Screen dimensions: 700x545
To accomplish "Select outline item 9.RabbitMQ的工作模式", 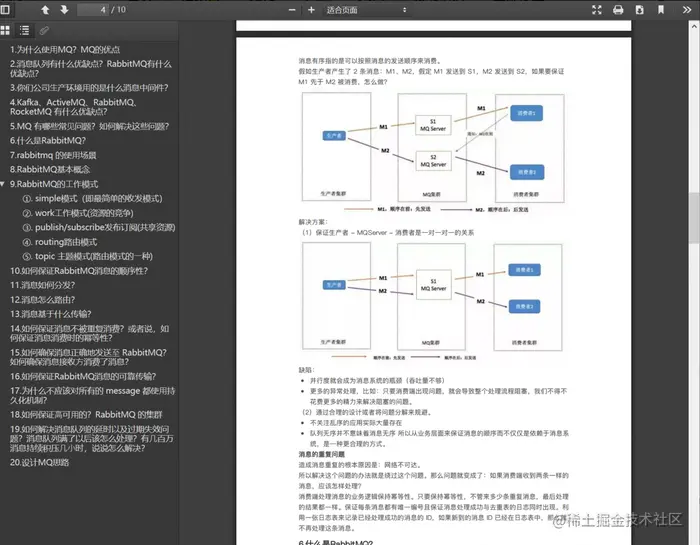I will (54, 184).
